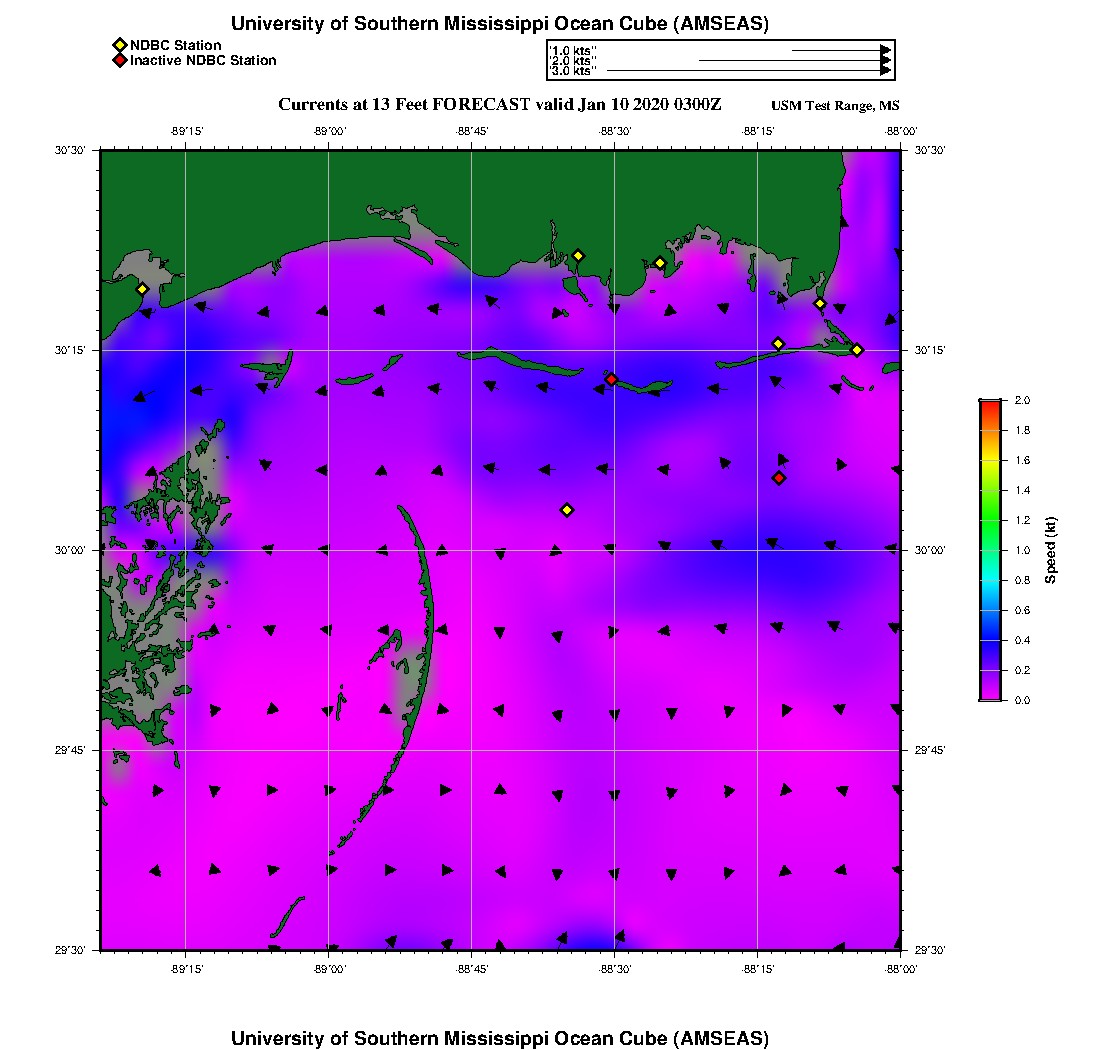Select the southernmost yellow NDBC station marker

[x=567, y=510]
